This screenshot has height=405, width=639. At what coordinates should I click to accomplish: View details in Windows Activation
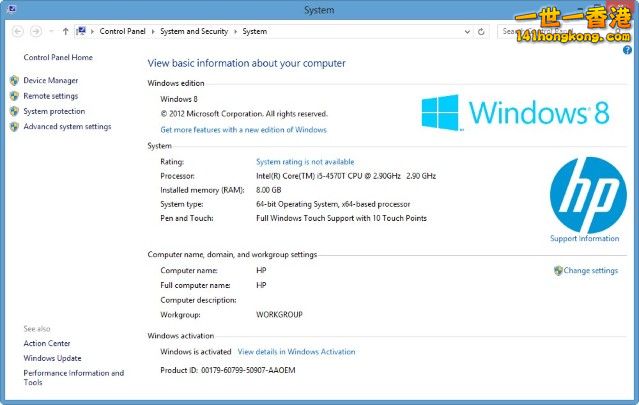click(x=296, y=352)
